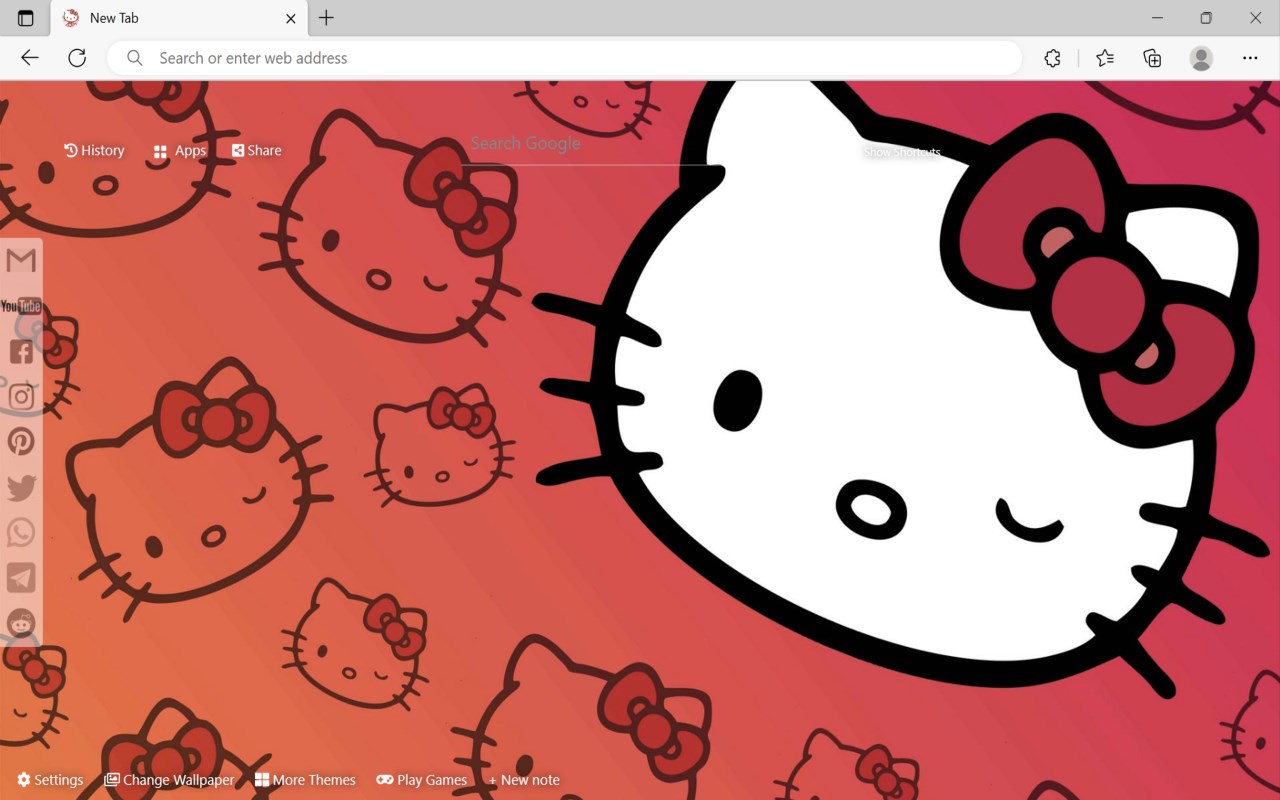Restore down the browser window
The width and height of the screenshot is (1280, 800).
point(1206,18)
